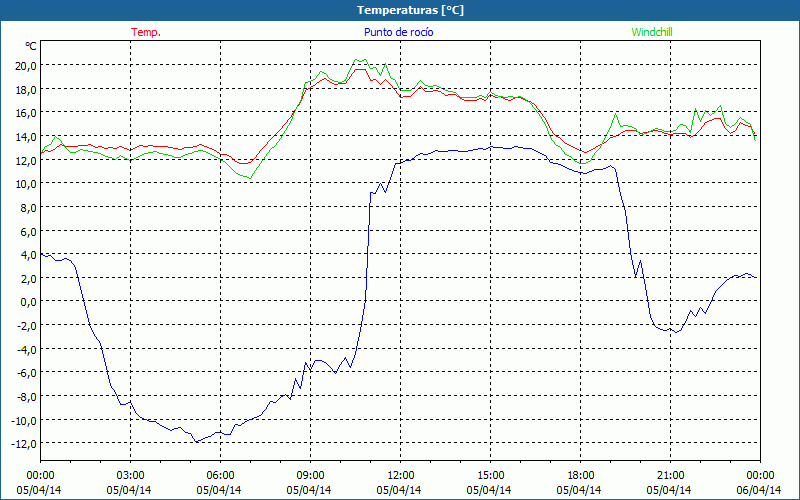This screenshot has width=800, height=500.
Task: Click the 10,0 y-axis value
Action: 26,184
